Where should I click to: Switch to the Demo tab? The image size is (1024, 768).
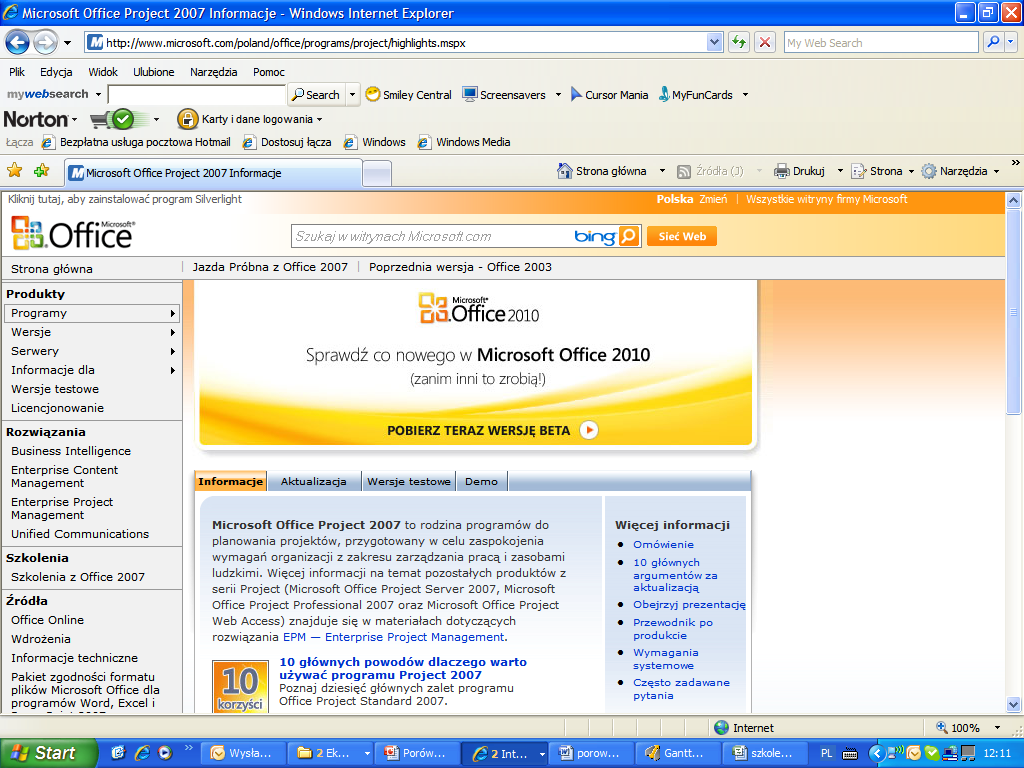481,481
